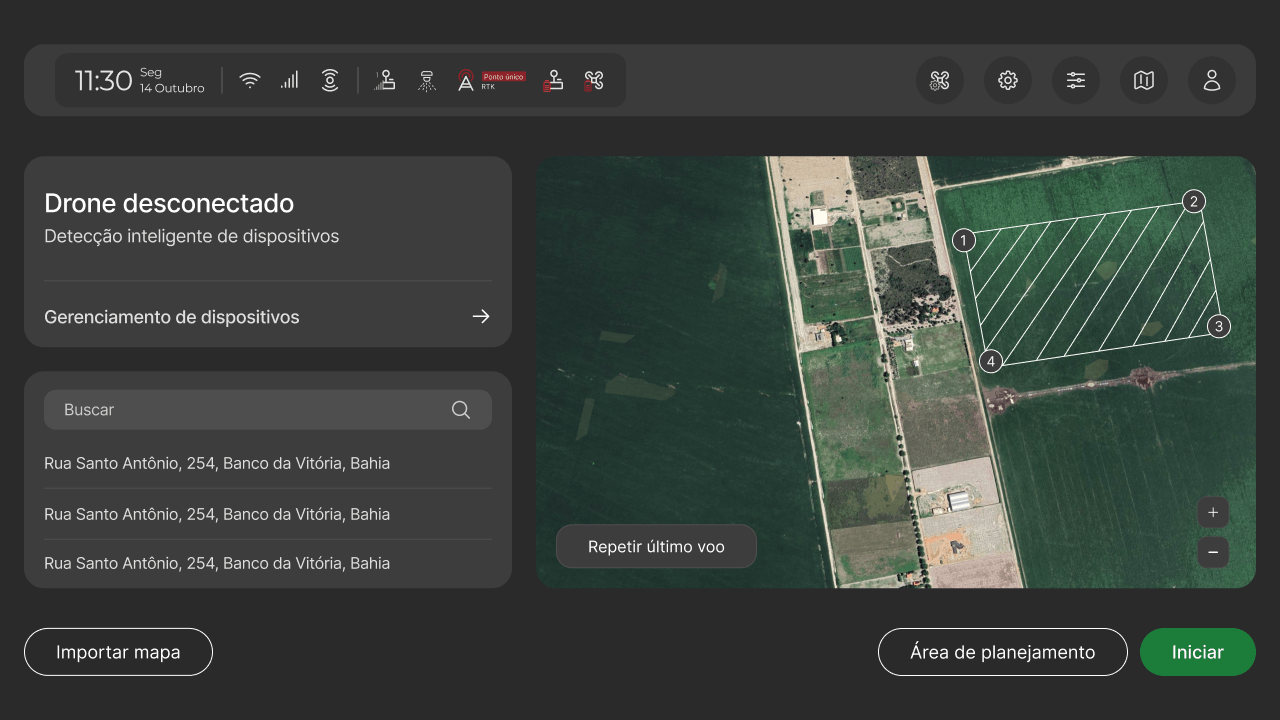
Task: Click the cellular signal bars icon
Action: coord(289,80)
